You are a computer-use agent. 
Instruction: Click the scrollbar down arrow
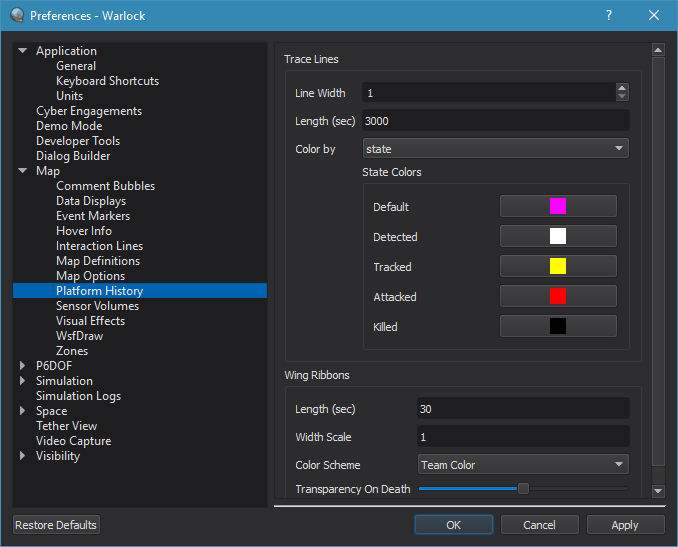click(658, 490)
